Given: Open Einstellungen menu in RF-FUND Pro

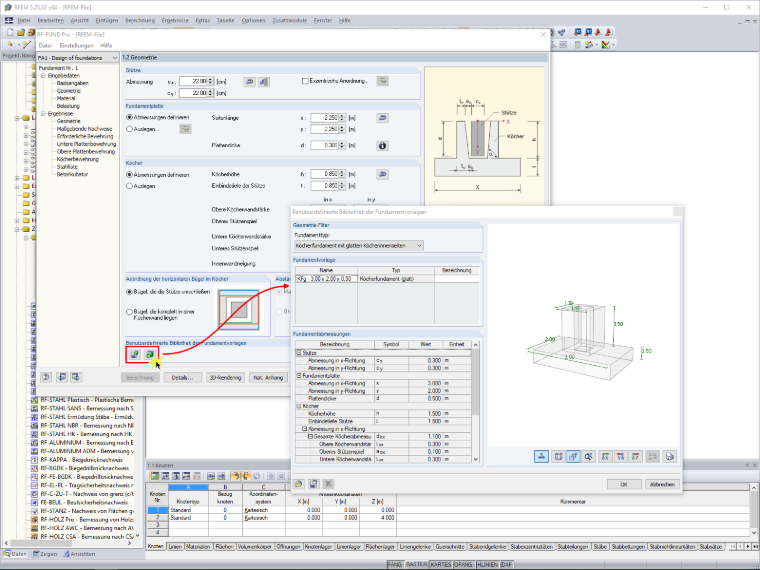Looking at the screenshot, I should click(77, 46).
